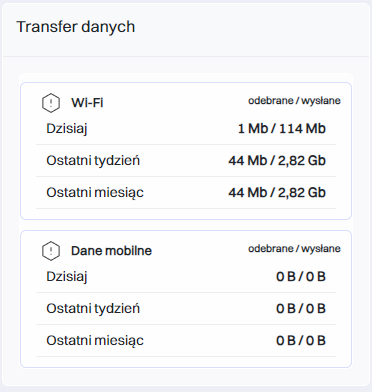
Task: Click the Wi-Fi warning hexagon icon
Action: tap(51, 103)
